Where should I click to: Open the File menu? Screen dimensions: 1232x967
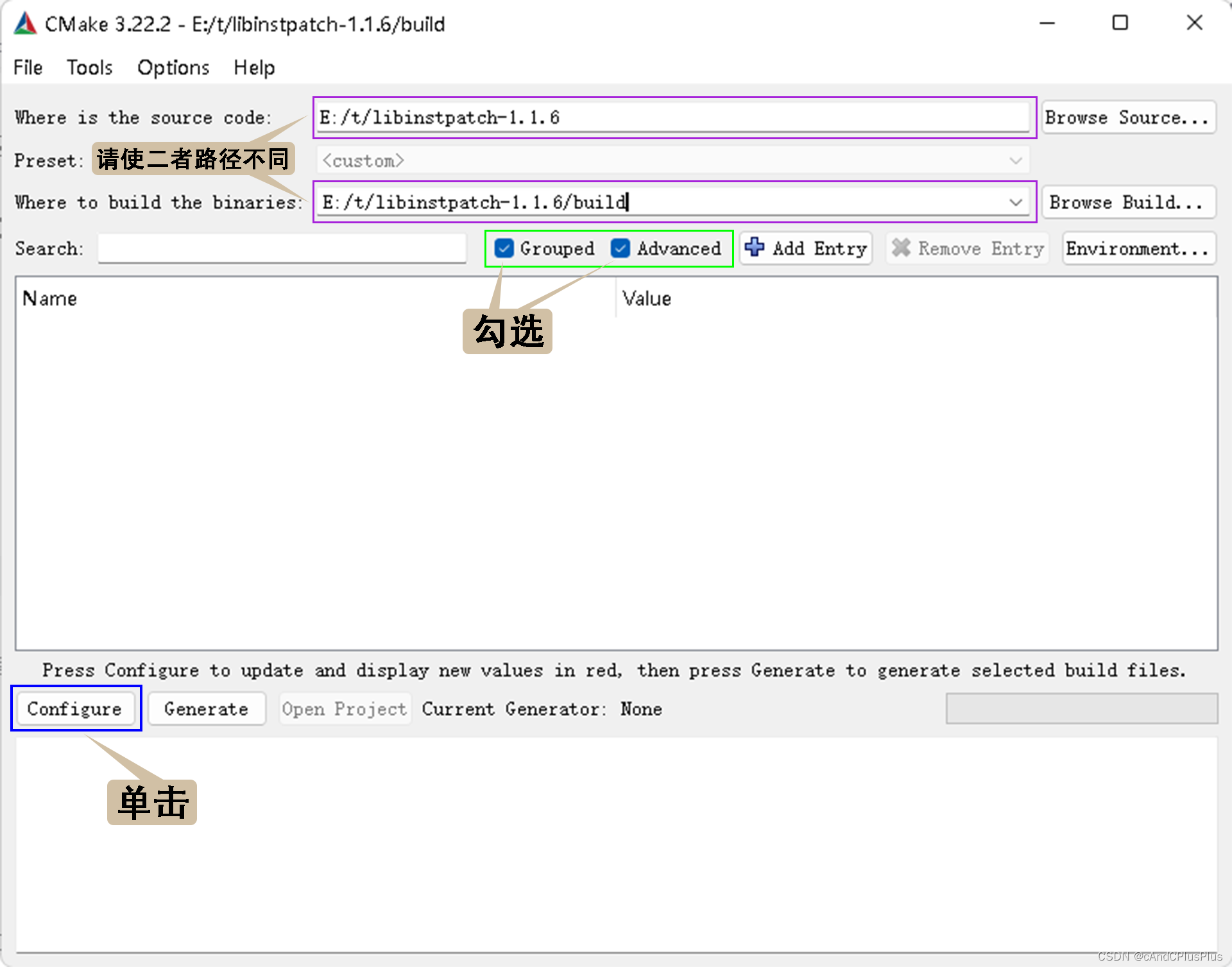pos(28,67)
